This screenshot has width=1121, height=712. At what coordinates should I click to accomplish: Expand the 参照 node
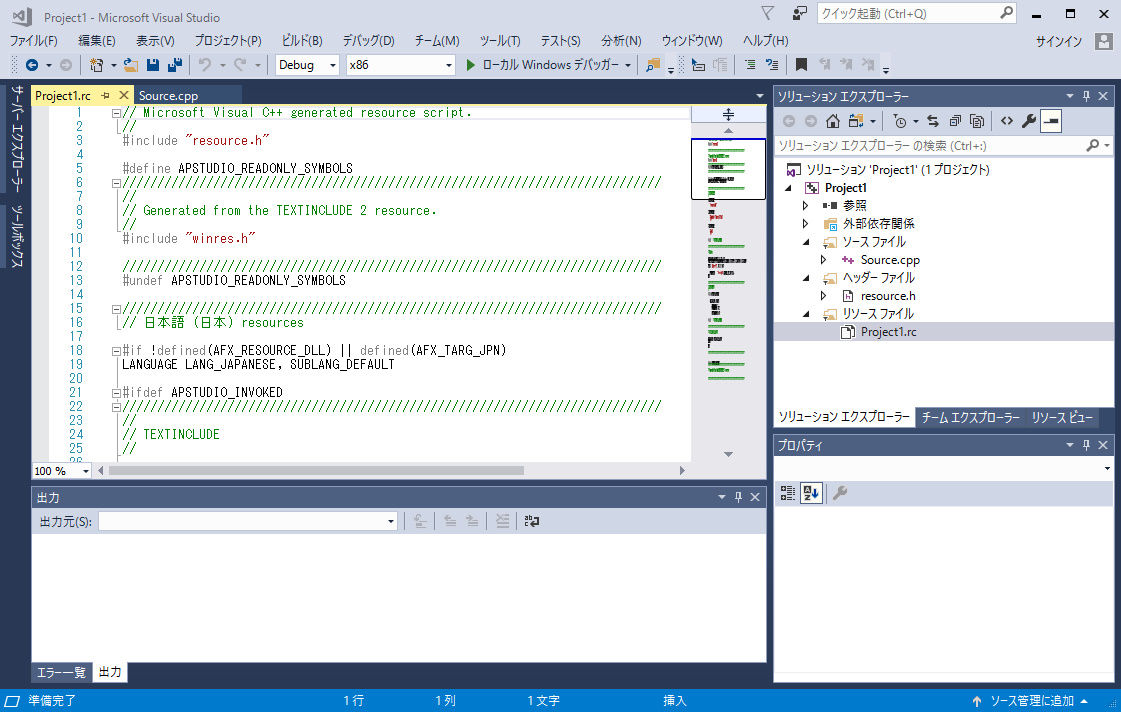click(x=806, y=206)
